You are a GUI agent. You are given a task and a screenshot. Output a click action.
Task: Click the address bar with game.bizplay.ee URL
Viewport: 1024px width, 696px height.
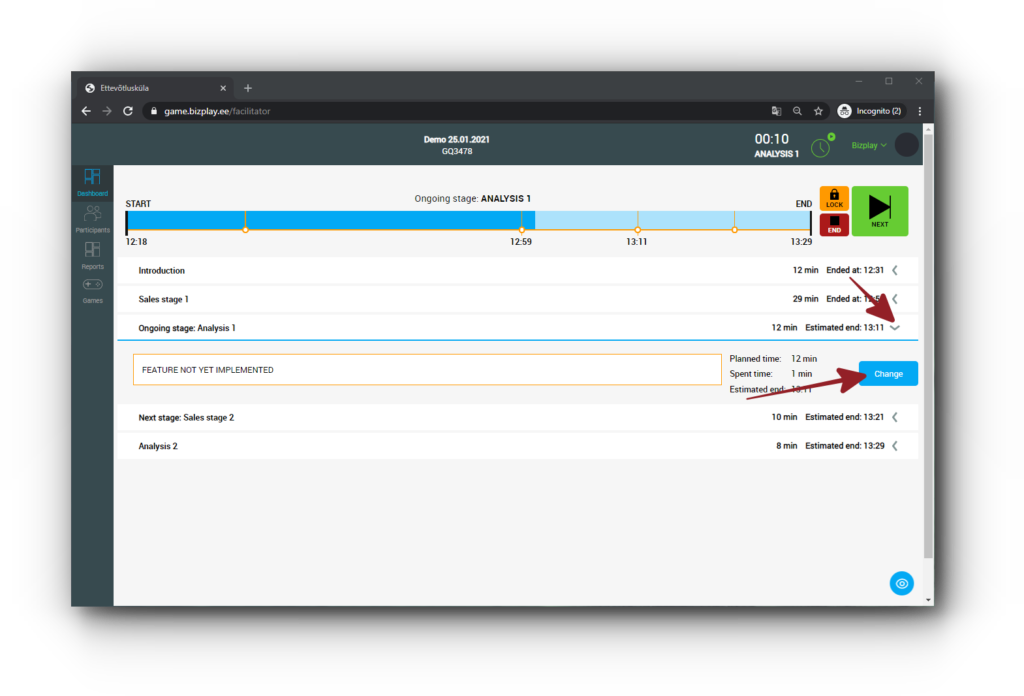point(450,111)
